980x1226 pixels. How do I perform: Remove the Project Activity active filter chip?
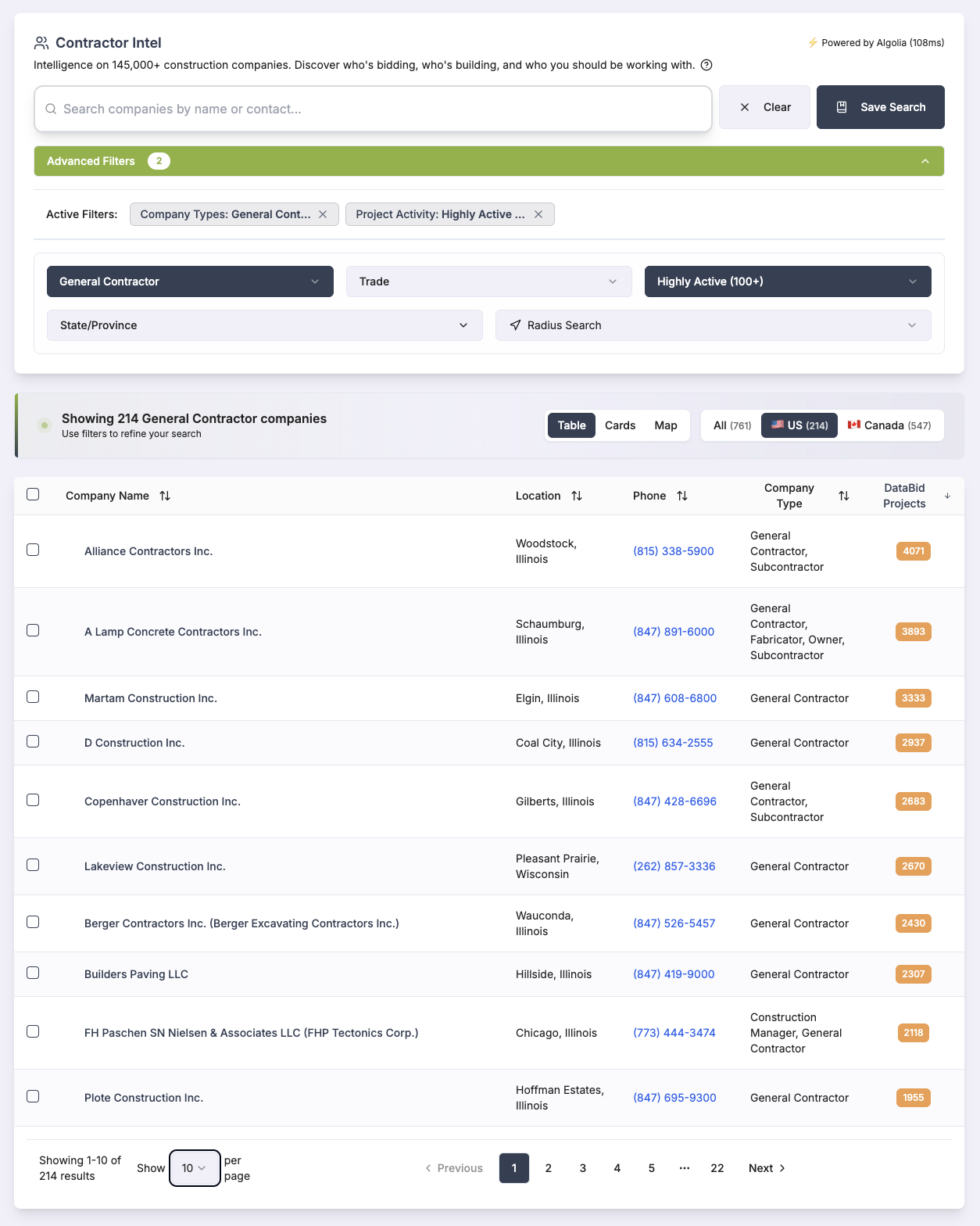(538, 214)
